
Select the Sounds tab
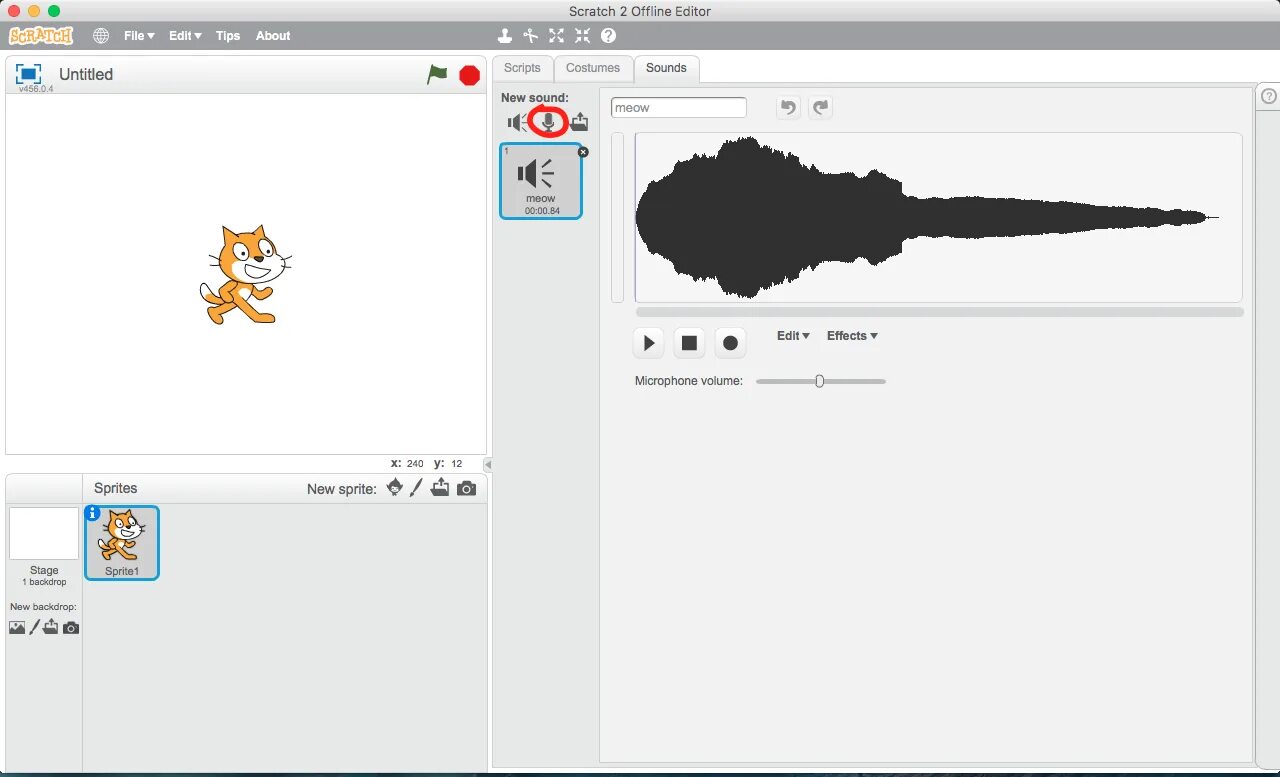(666, 68)
